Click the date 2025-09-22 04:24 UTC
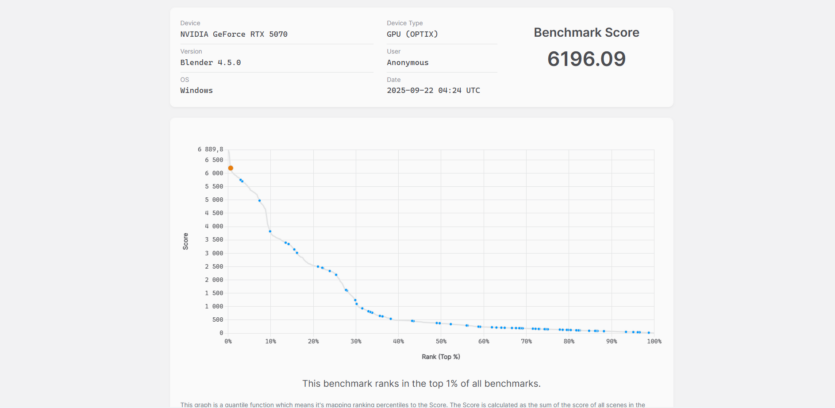 point(433,90)
